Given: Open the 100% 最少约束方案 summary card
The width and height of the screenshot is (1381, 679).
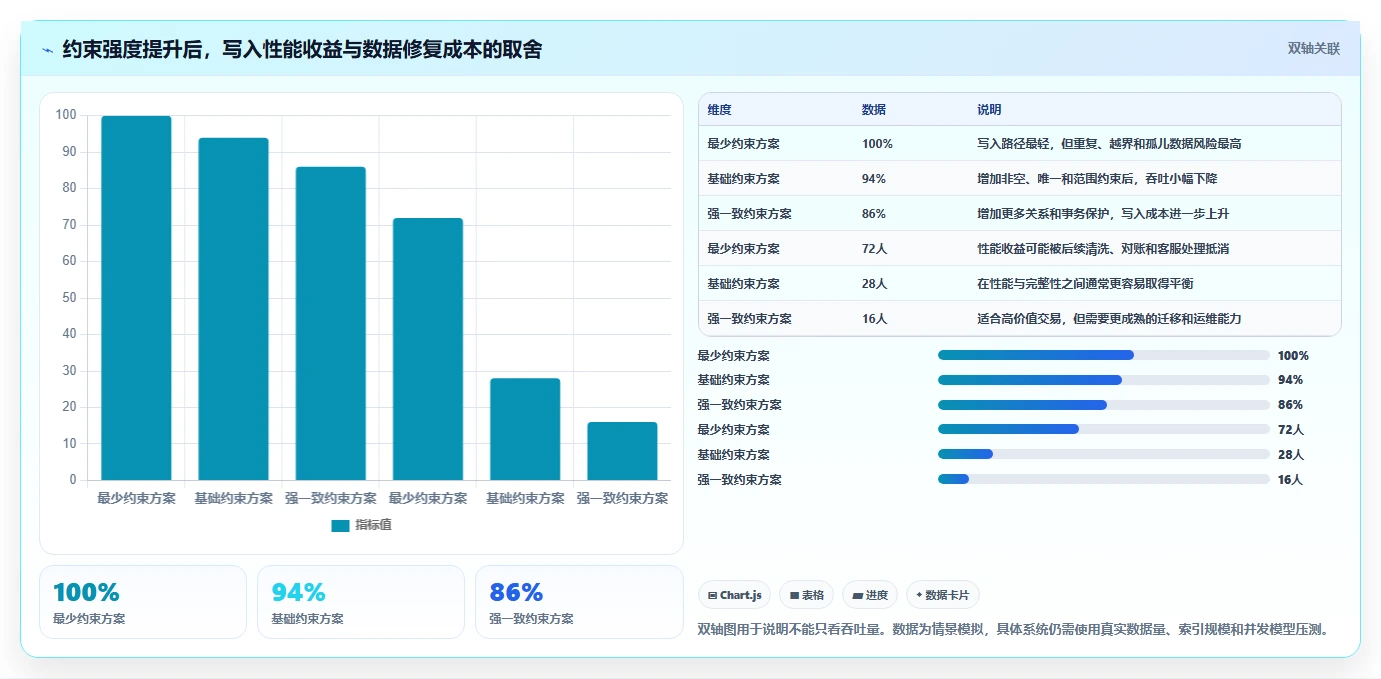Looking at the screenshot, I should coord(143,602).
